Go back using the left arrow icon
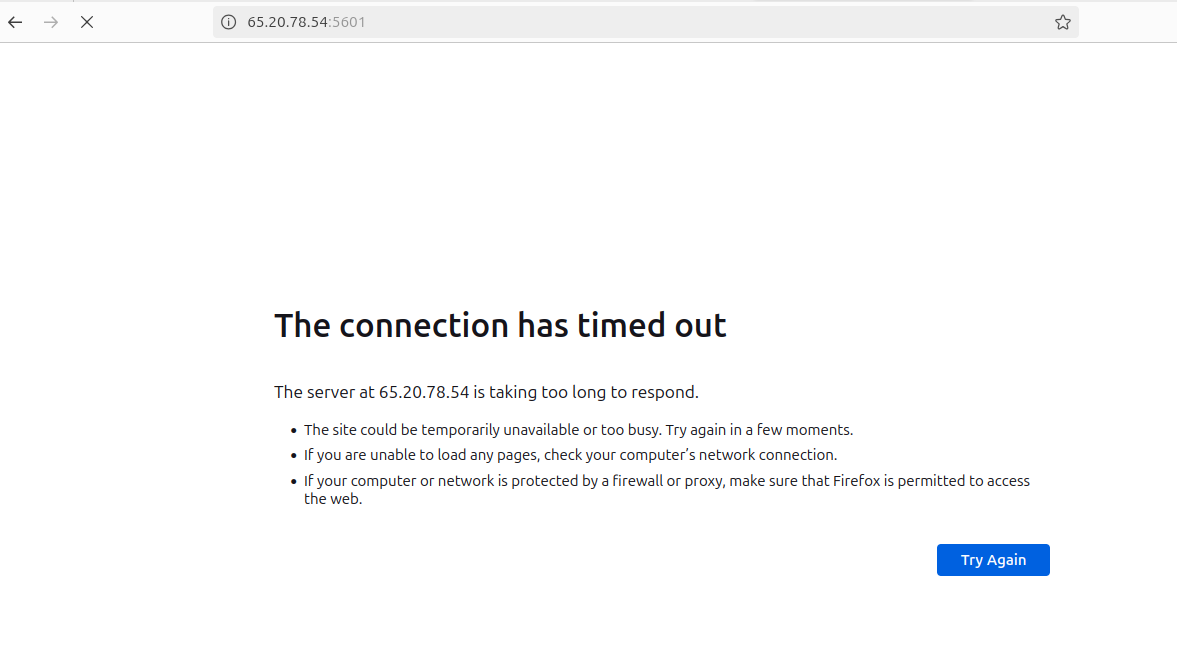Image resolution: width=1177 pixels, height=647 pixels. [15, 23]
